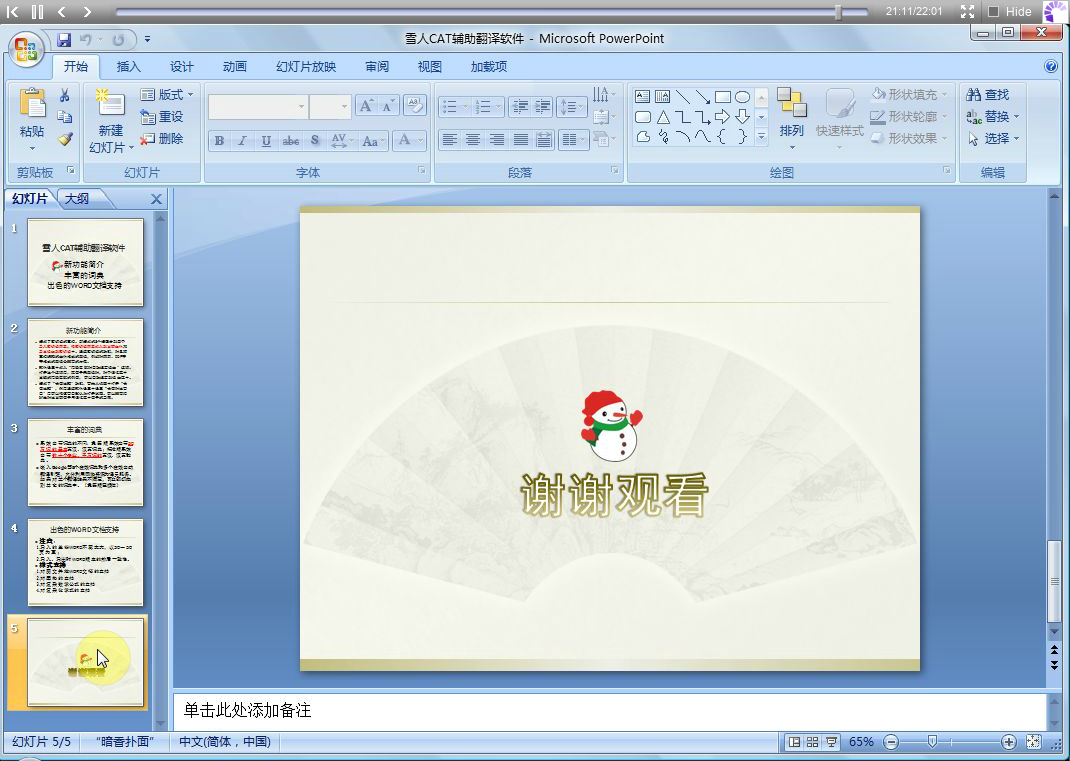1070x761 pixels.
Task: Toggle the Hide checkbox in player
Action: 994,12
